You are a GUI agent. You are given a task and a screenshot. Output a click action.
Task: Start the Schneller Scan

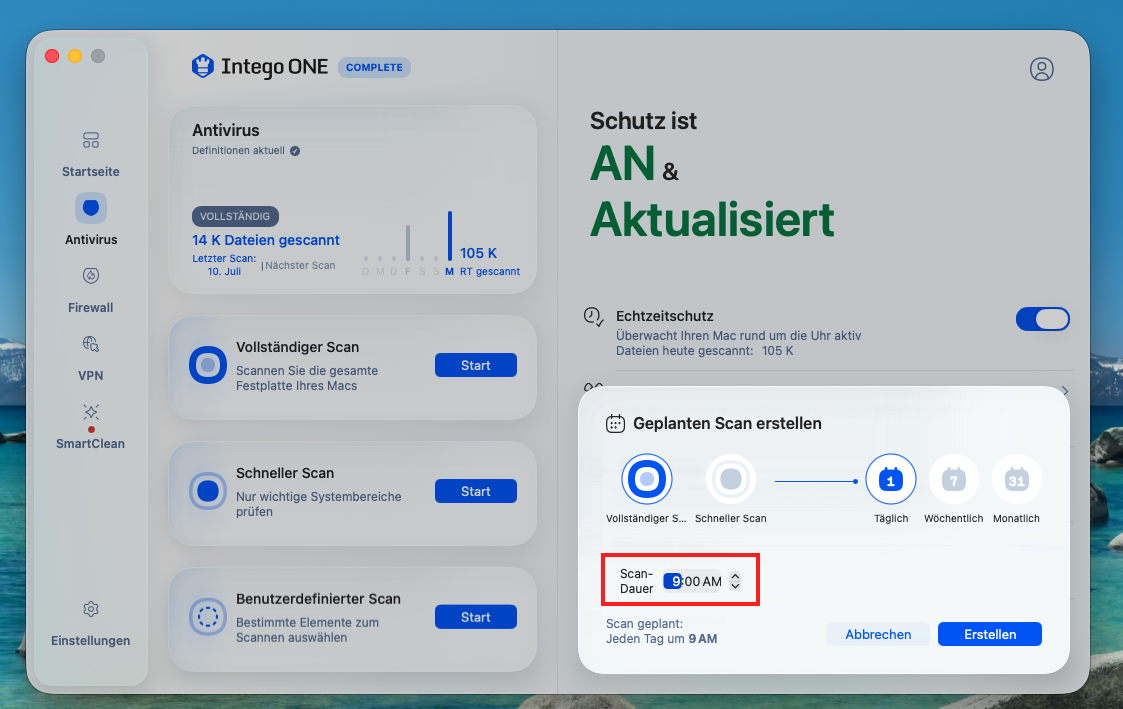tap(476, 491)
